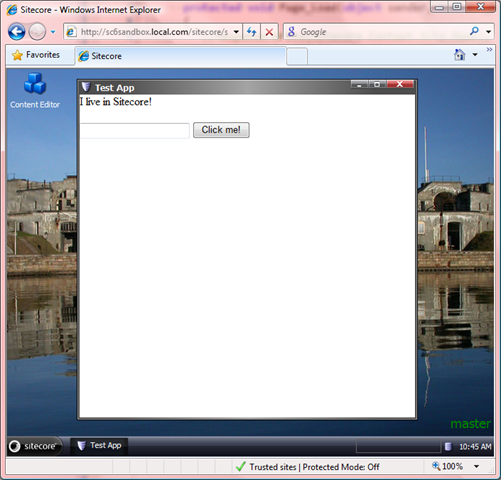Click the Internet Explorer back arrow
The height and width of the screenshot is (480, 501).
tap(16, 32)
